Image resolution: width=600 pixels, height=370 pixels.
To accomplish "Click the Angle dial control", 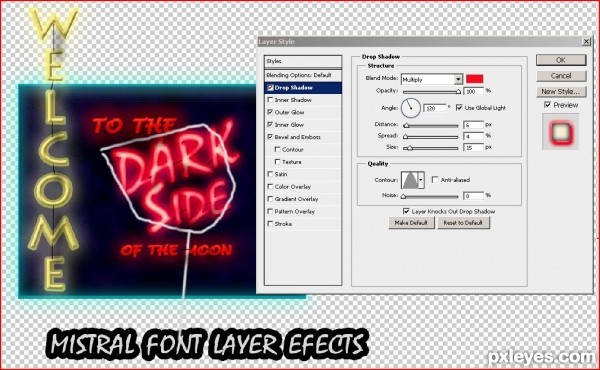I will [x=411, y=108].
